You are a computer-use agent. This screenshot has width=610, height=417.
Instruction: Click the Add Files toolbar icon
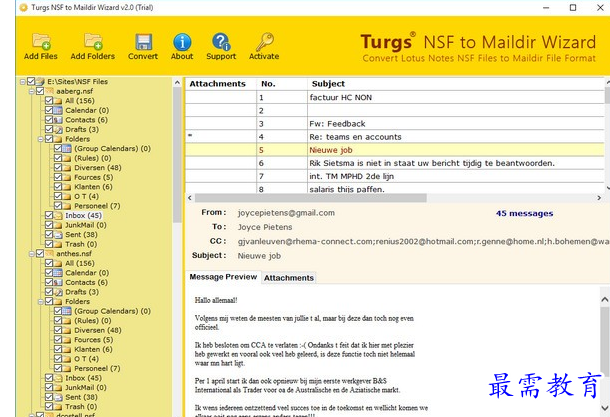pyautogui.click(x=41, y=41)
